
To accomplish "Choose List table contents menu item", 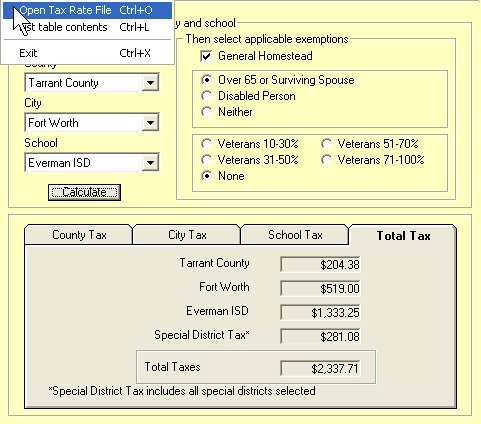I will point(87,27).
